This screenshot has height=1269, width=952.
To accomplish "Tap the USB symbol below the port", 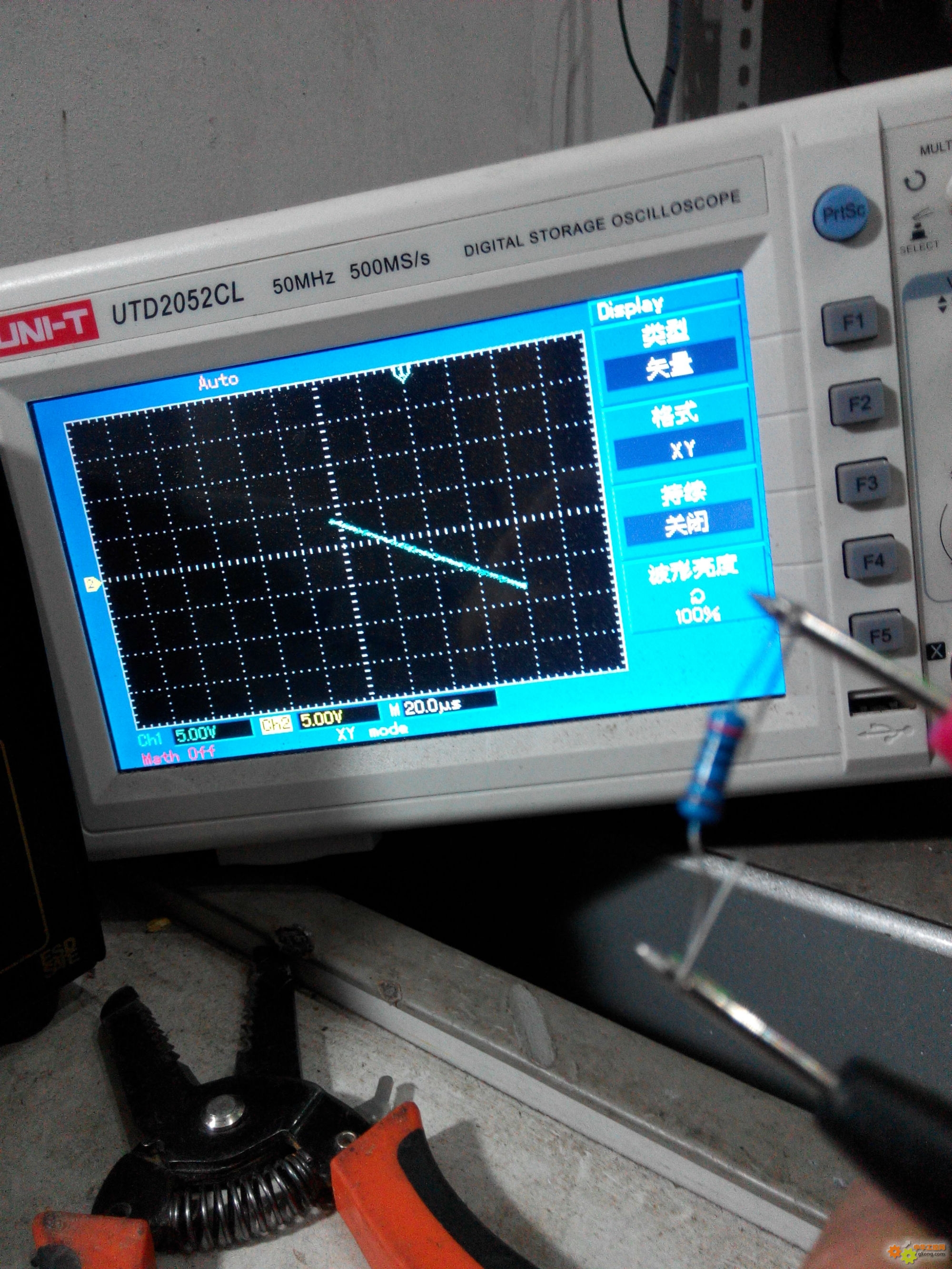I will 886,733.
